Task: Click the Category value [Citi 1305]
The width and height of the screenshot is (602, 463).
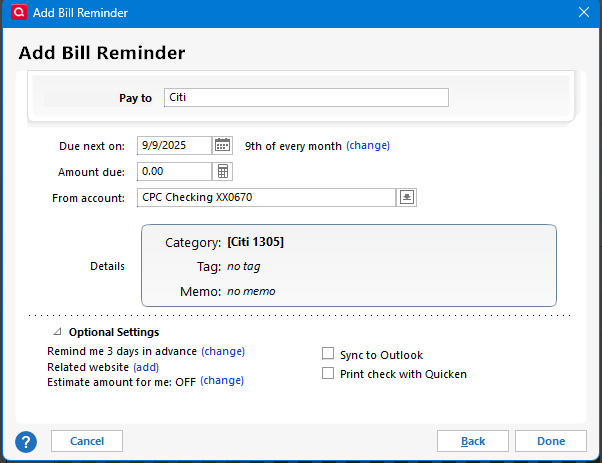Action: 255,242
